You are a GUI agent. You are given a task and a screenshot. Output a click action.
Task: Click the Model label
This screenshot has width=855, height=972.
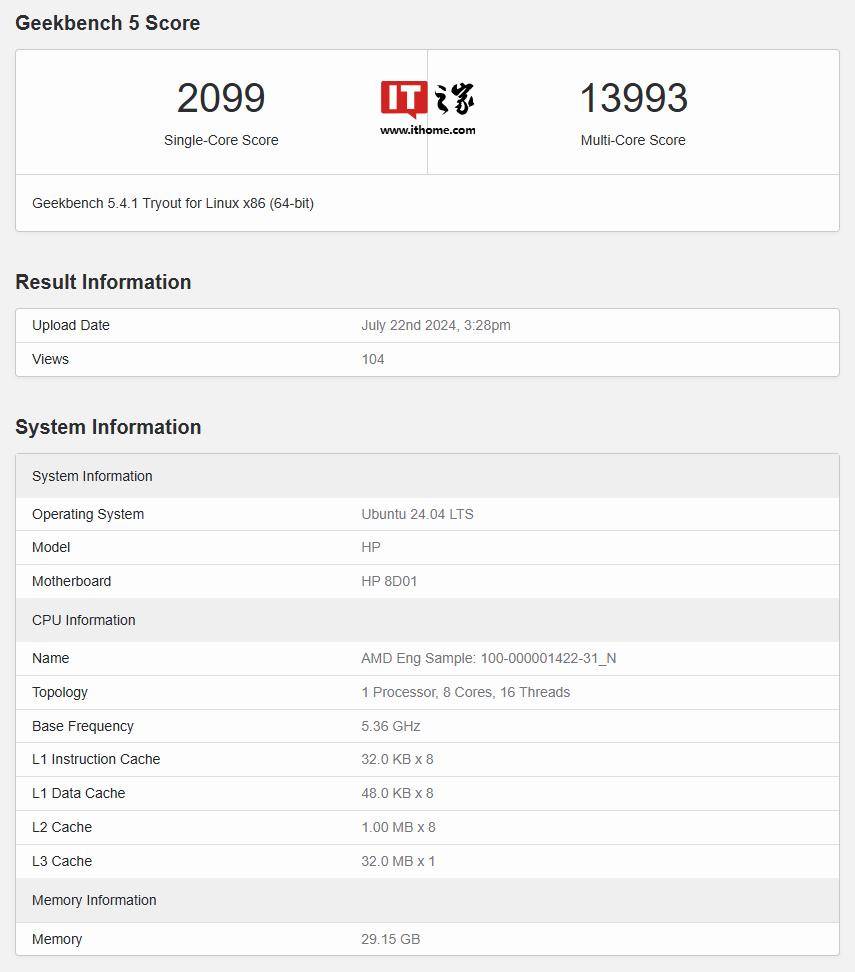point(51,547)
